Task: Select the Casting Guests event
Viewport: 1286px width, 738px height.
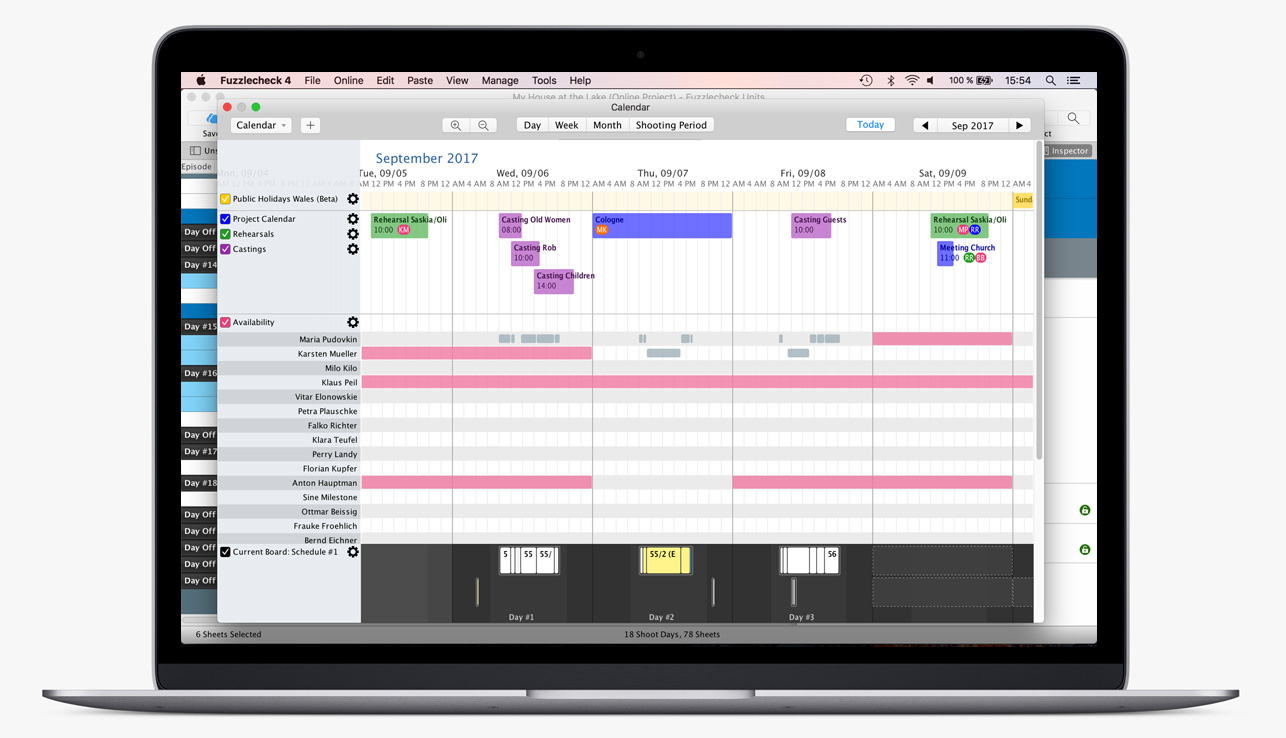Action: (811, 225)
